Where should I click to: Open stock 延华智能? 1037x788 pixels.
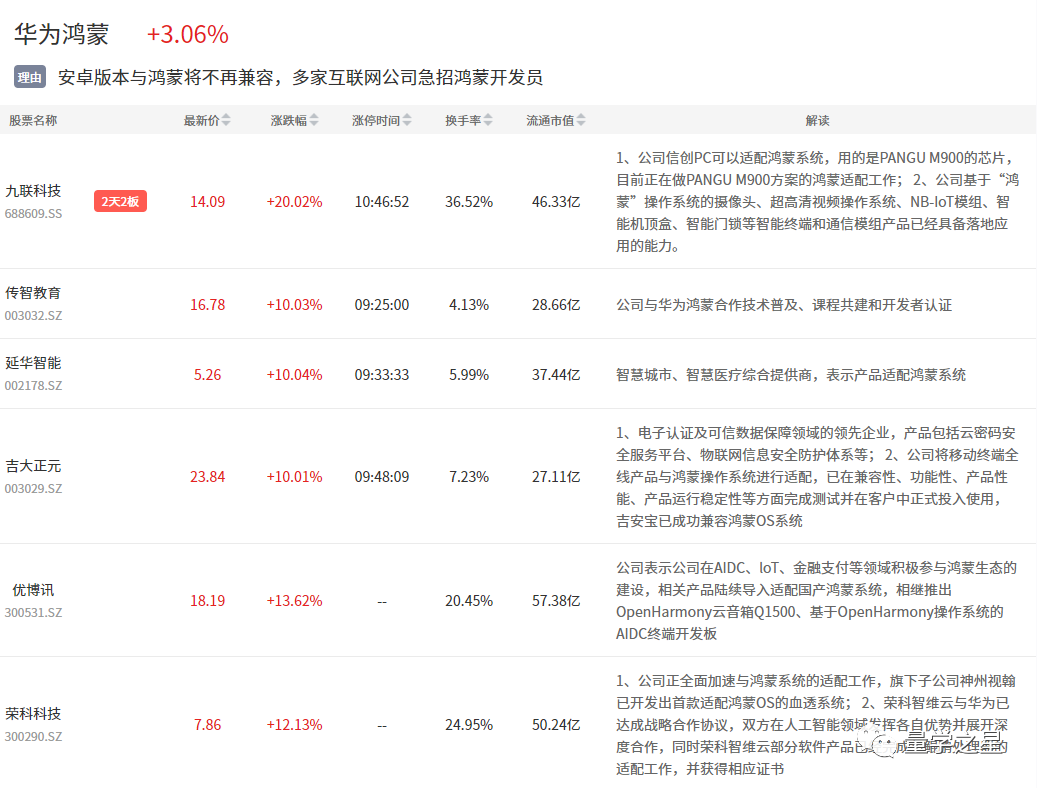(33, 363)
